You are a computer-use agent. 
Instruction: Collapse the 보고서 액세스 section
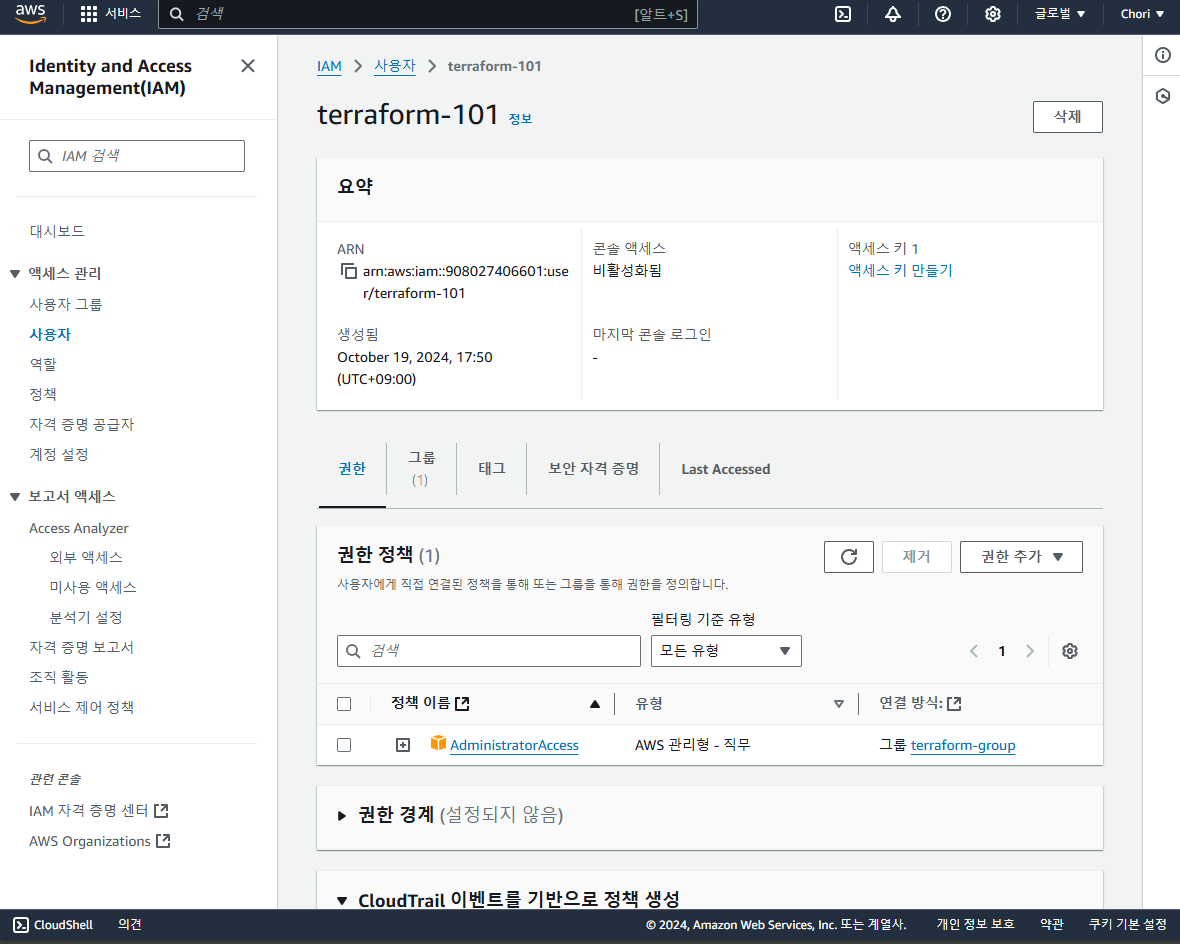[x=15, y=497]
